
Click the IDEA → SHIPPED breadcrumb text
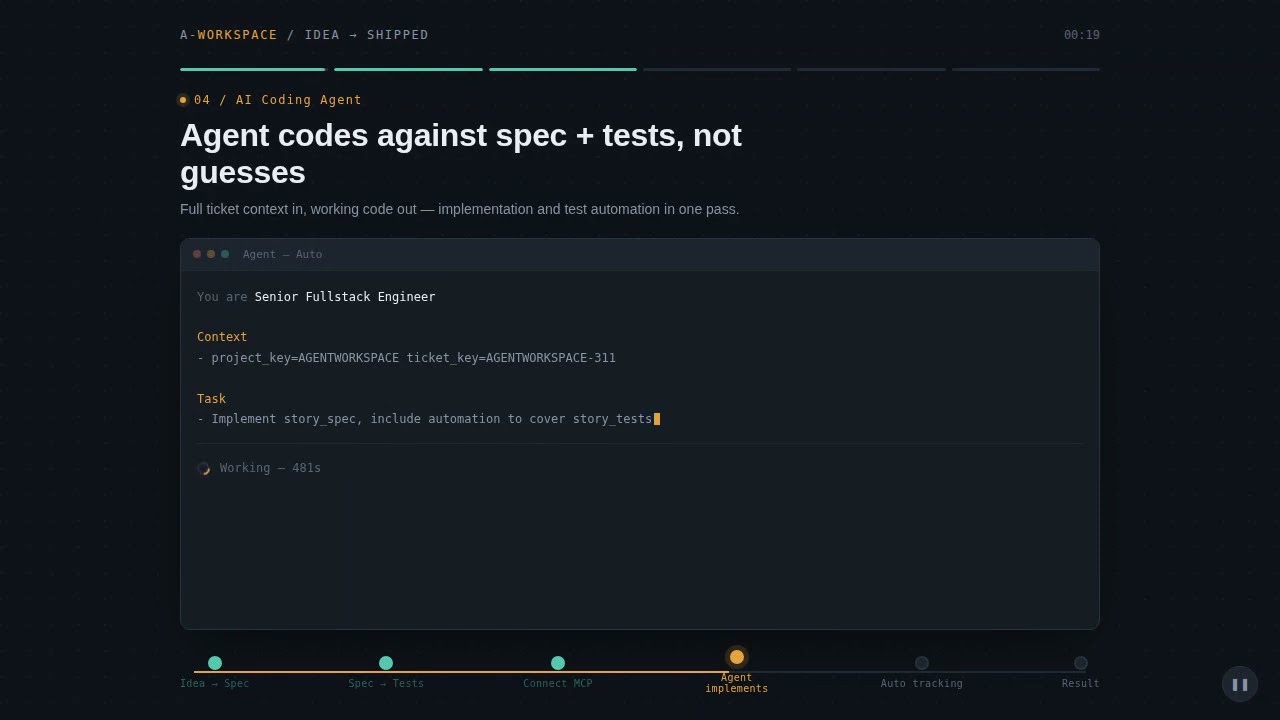click(367, 35)
